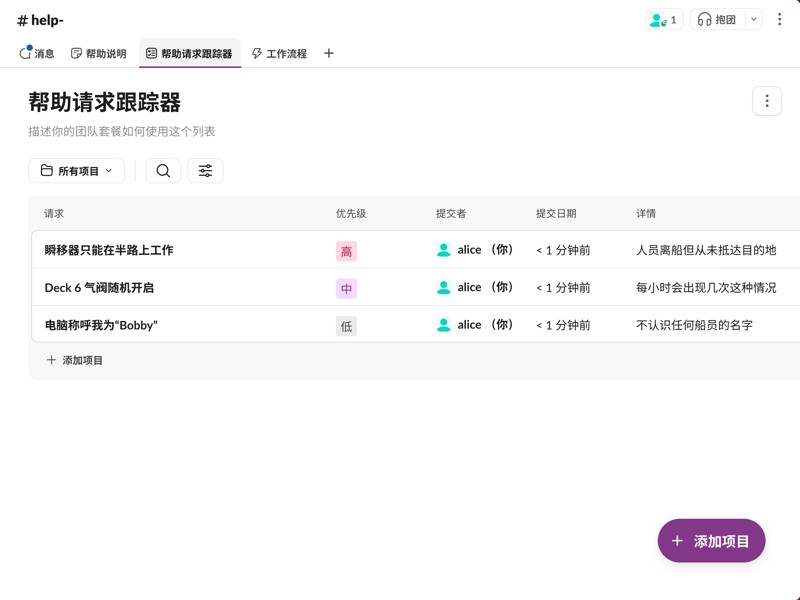Select the gray 低 priority tag on the Bobby row
Image resolution: width=800 pixels, height=600 pixels.
point(345,324)
